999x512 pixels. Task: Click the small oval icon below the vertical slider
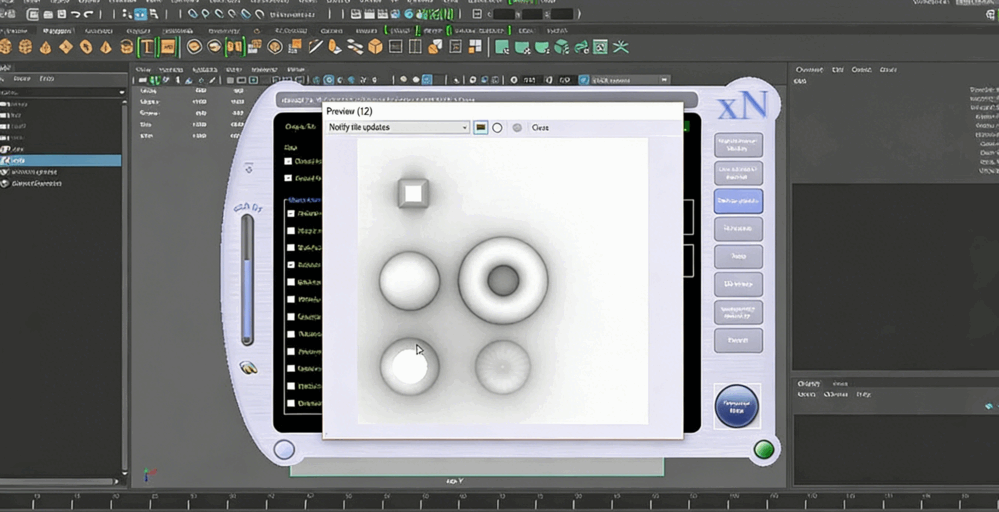248,368
